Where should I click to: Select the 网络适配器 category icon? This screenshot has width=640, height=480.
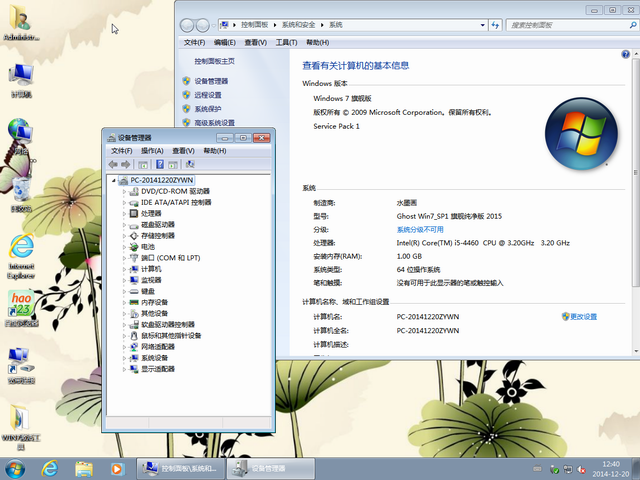pos(134,347)
